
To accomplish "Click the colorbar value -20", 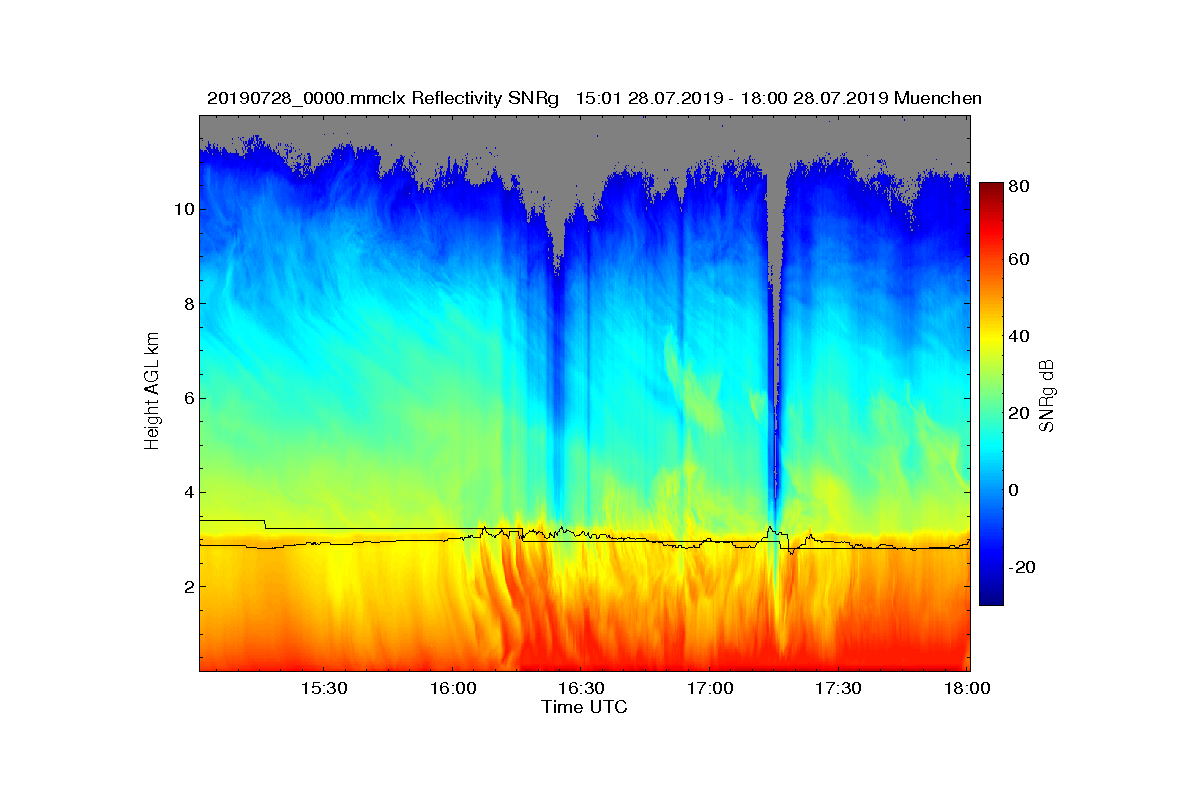I will tap(1022, 567).
